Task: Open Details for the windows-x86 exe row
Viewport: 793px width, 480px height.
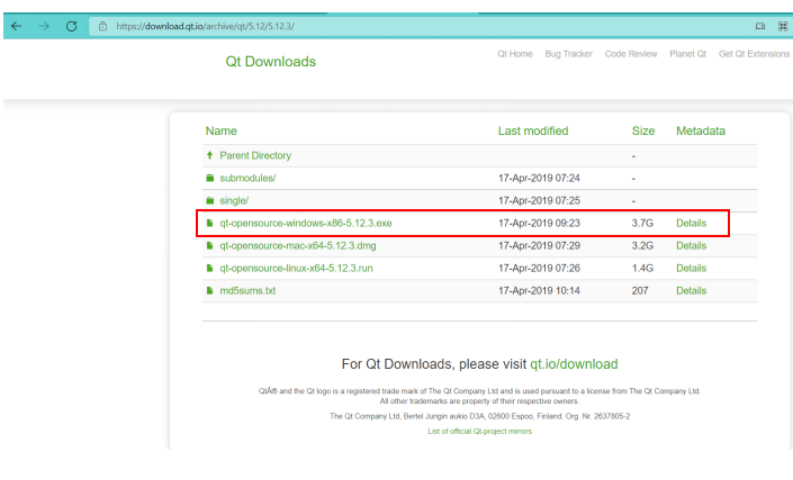Action: click(691, 223)
